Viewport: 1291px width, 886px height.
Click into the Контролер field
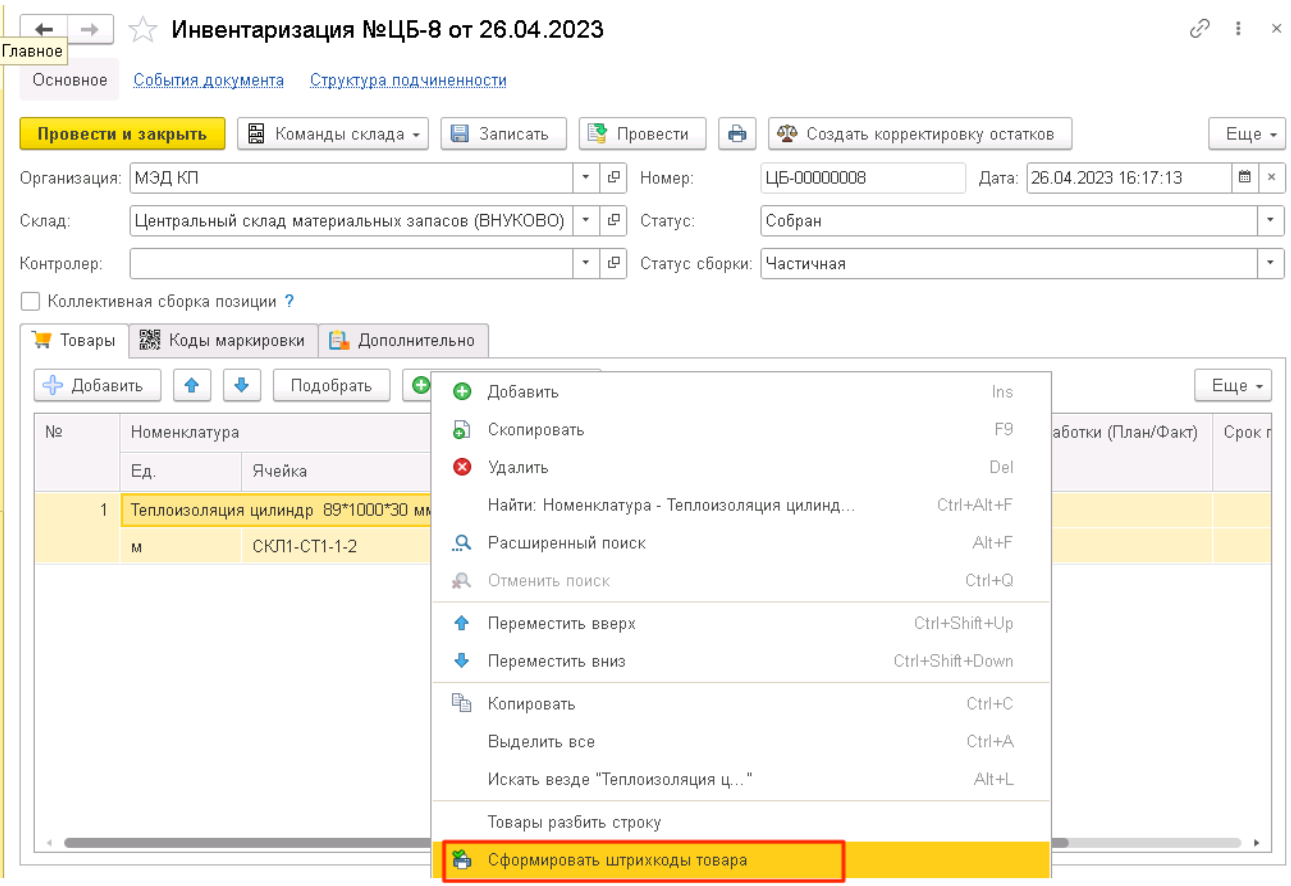(x=351, y=264)
